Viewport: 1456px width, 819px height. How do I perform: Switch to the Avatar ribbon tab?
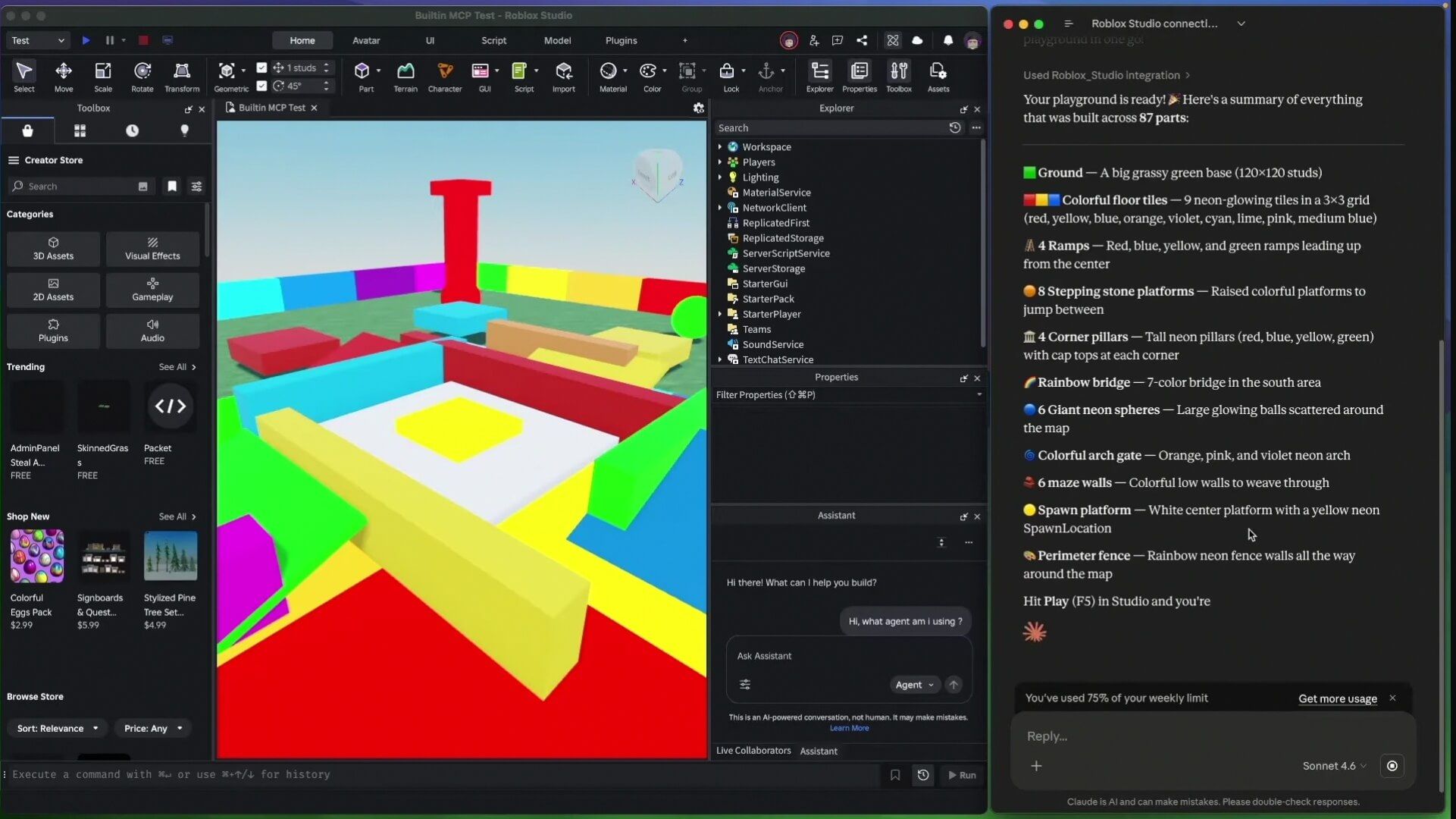pos(366,40)
